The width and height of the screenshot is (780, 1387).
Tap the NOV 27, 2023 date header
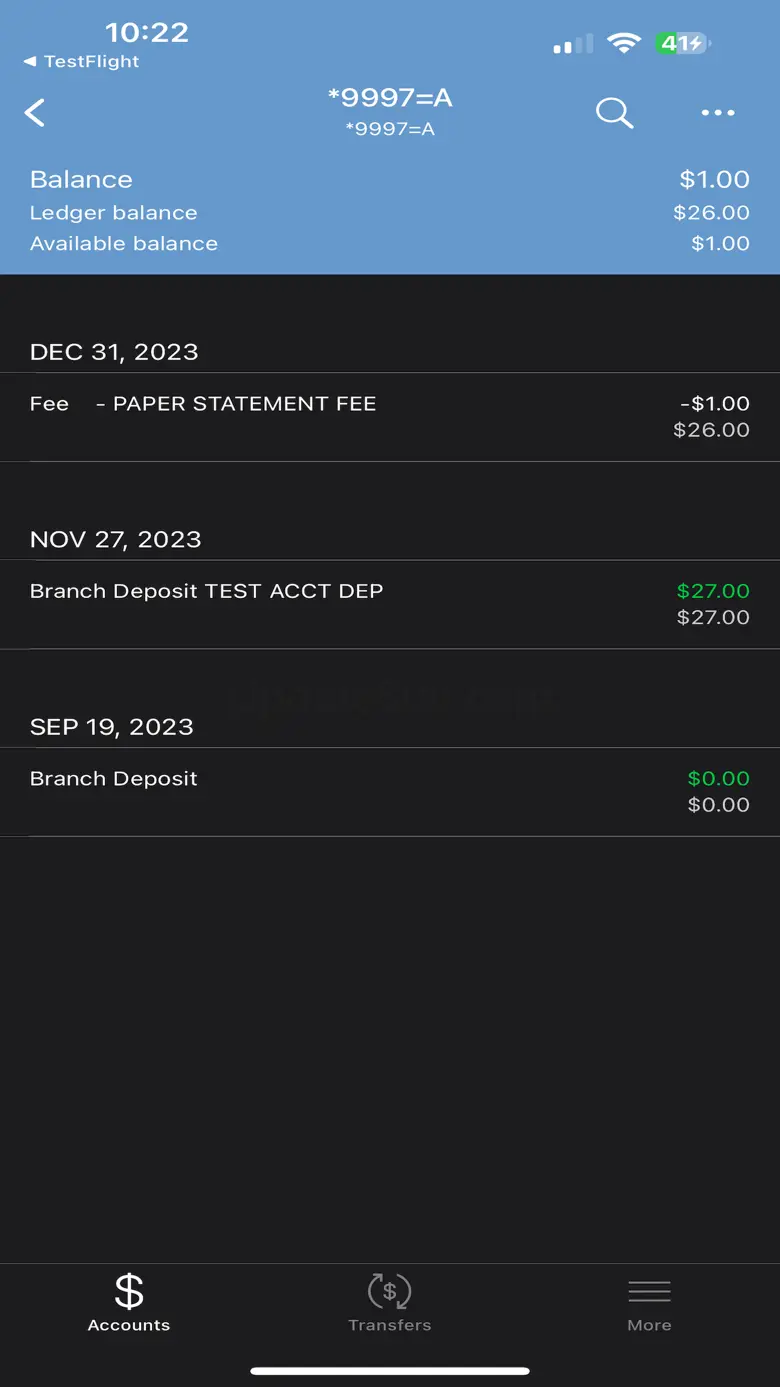(x=116, y=540)
